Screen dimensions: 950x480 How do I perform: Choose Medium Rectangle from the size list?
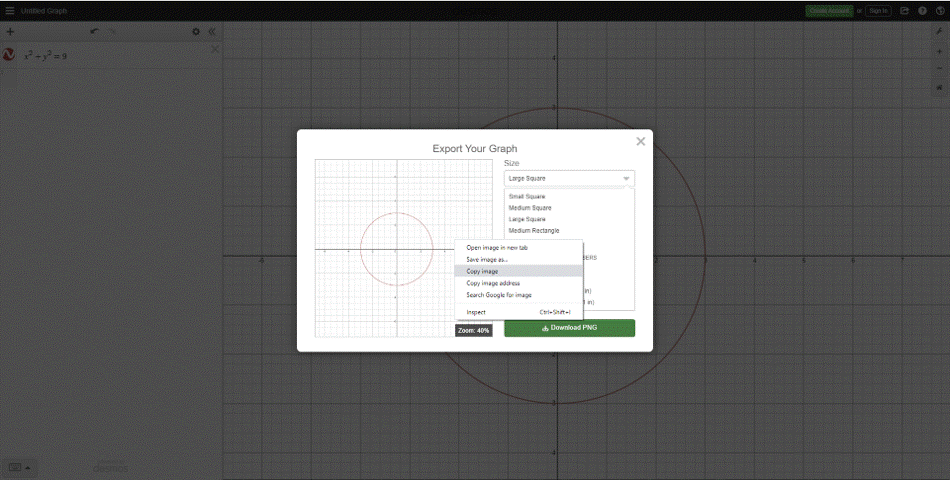coord(534,230)
